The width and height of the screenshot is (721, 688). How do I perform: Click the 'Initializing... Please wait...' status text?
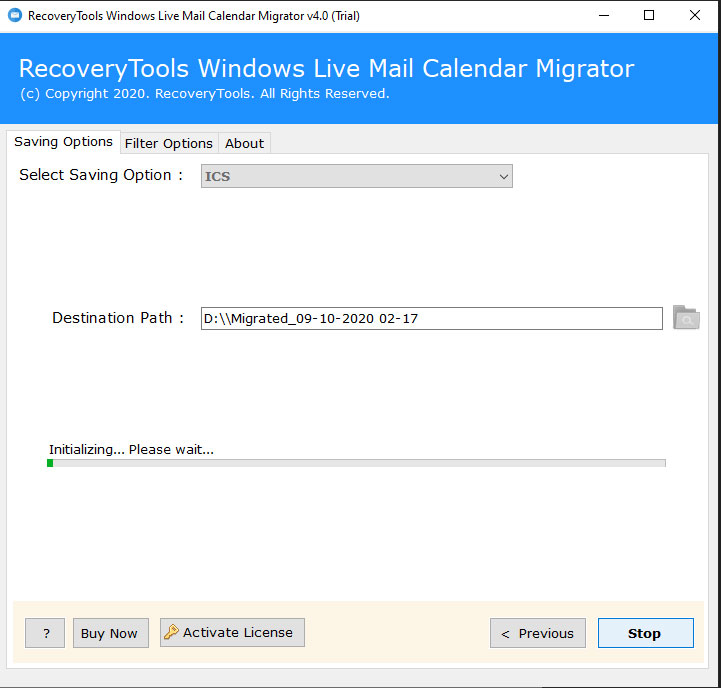tap(132, 449)
